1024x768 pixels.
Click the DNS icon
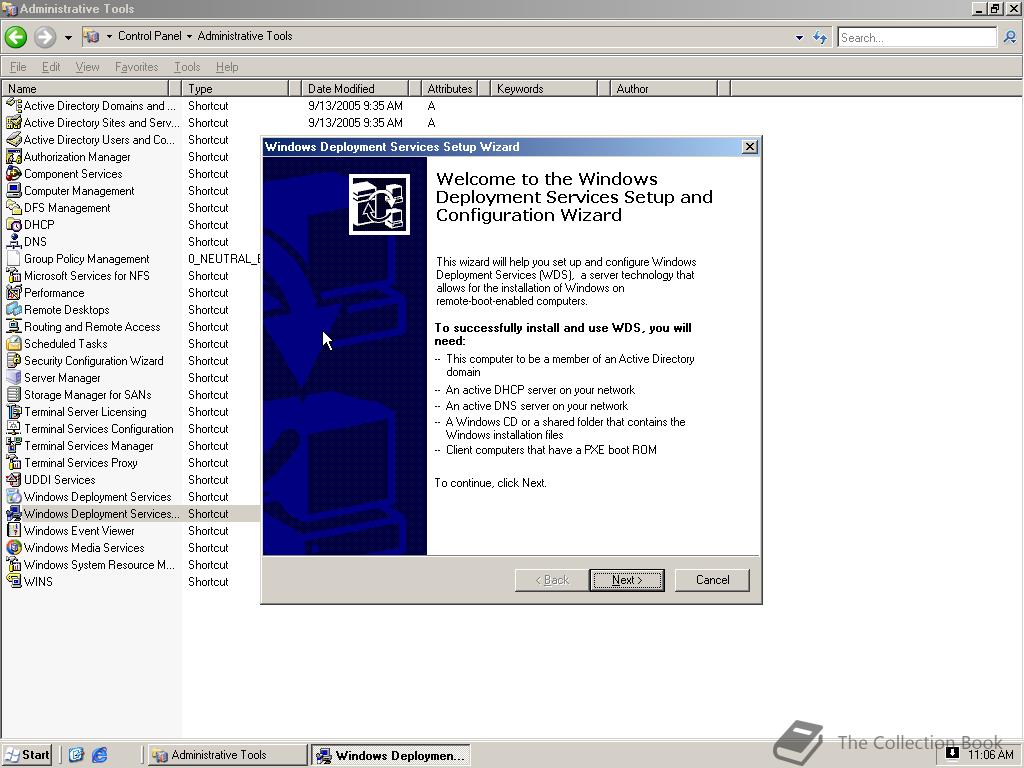(x=14, y=241)
